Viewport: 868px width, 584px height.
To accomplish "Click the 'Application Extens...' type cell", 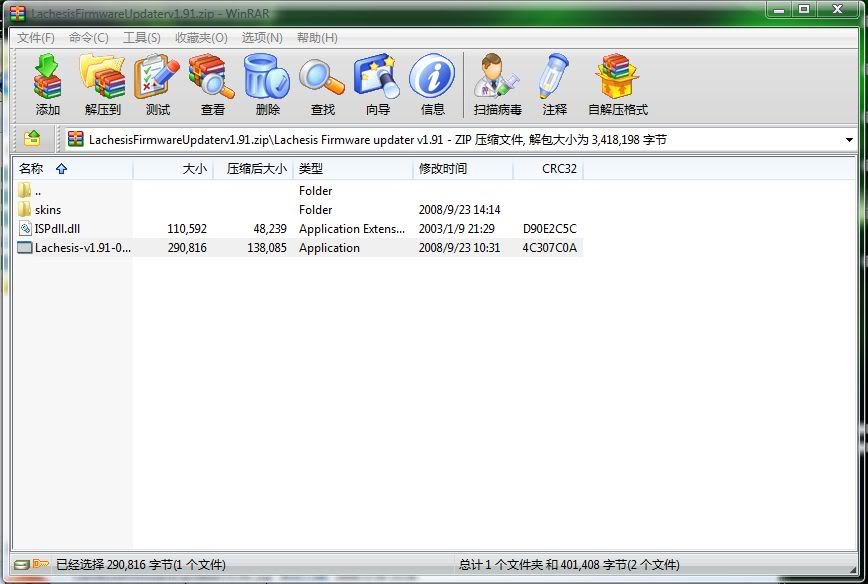I will (x=352, y=229).
